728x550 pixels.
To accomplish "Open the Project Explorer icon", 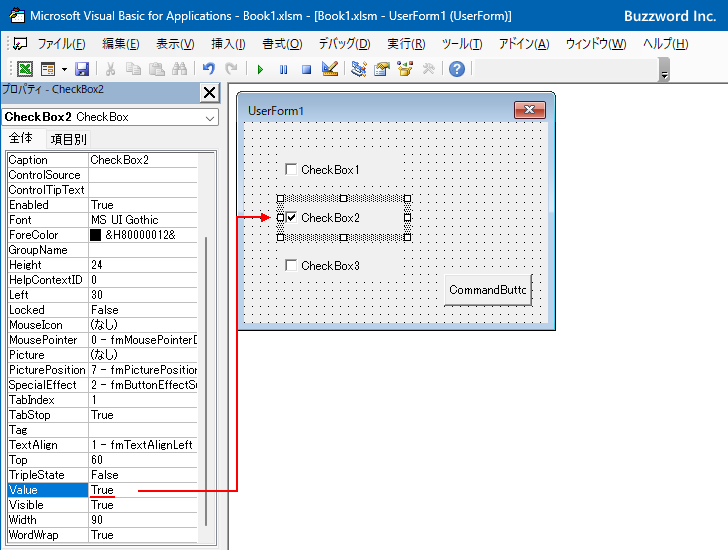I will 358,69.
